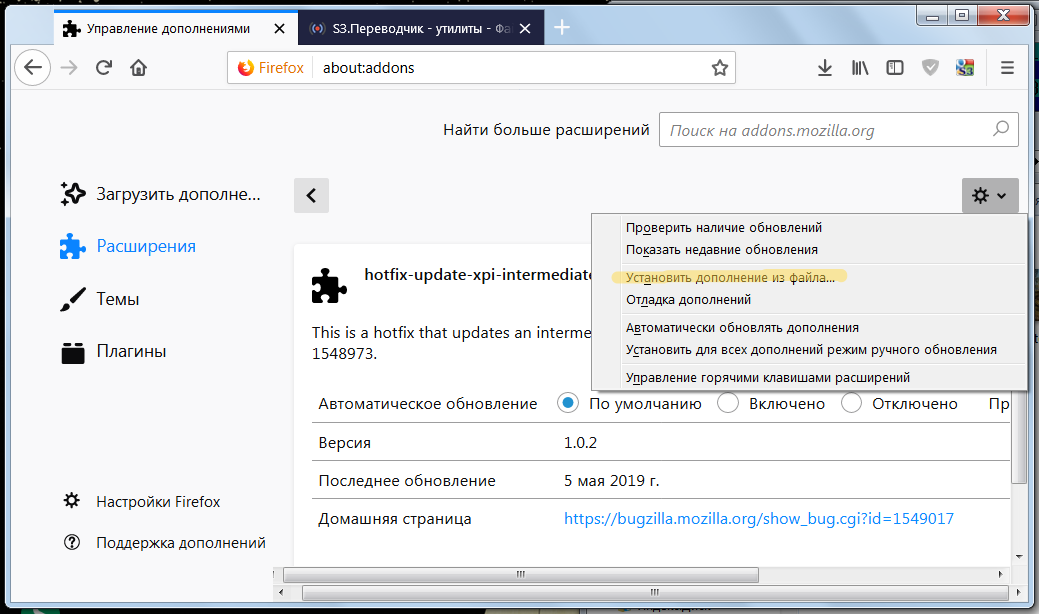Viewport: 1039px width, 614px height.
Task: Click the hotfix addon puzzle icon
Action: coord(329,285)
